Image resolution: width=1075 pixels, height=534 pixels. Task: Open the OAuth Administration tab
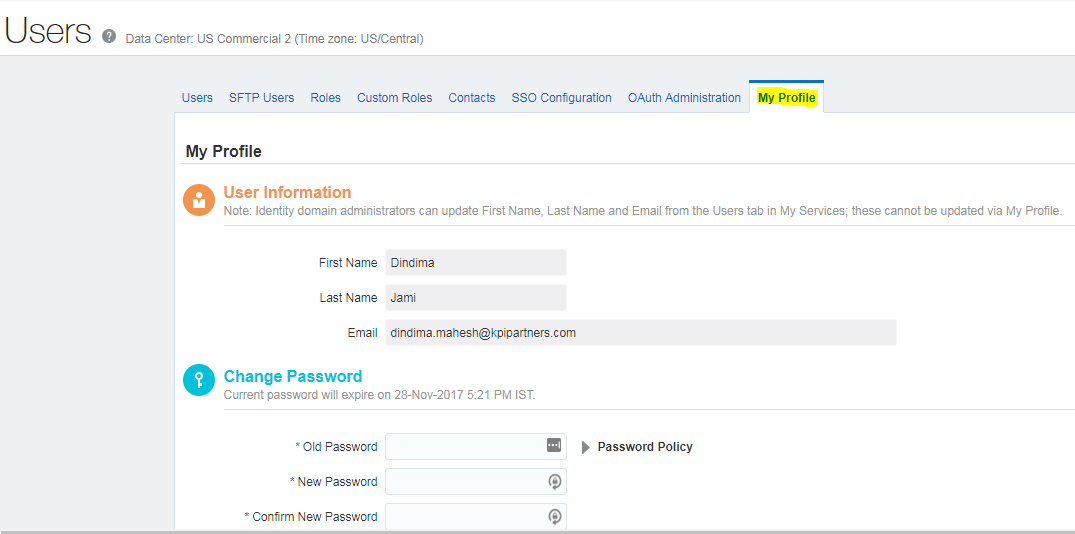click(684, 98)
